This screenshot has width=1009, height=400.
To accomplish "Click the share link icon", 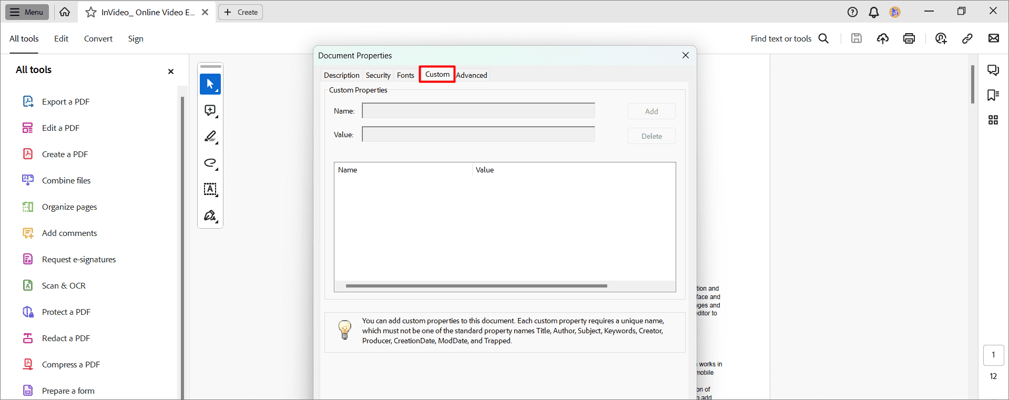I will pyautogui.click(x=967, y=39).
